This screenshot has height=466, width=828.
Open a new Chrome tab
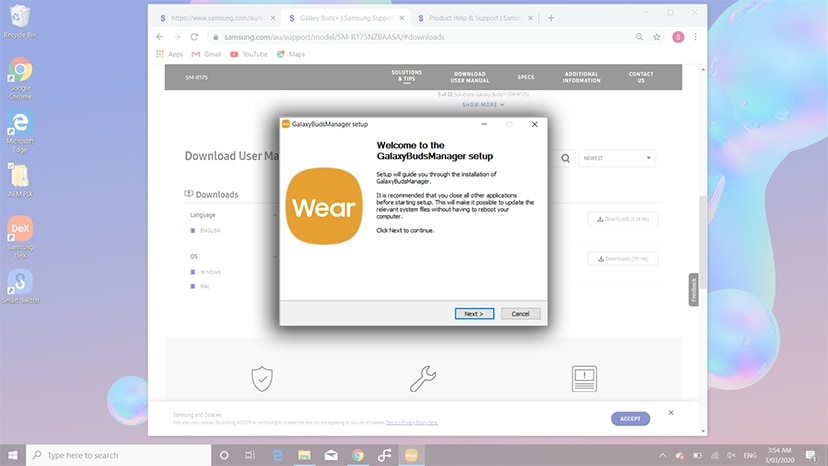(x=551, y=18)
